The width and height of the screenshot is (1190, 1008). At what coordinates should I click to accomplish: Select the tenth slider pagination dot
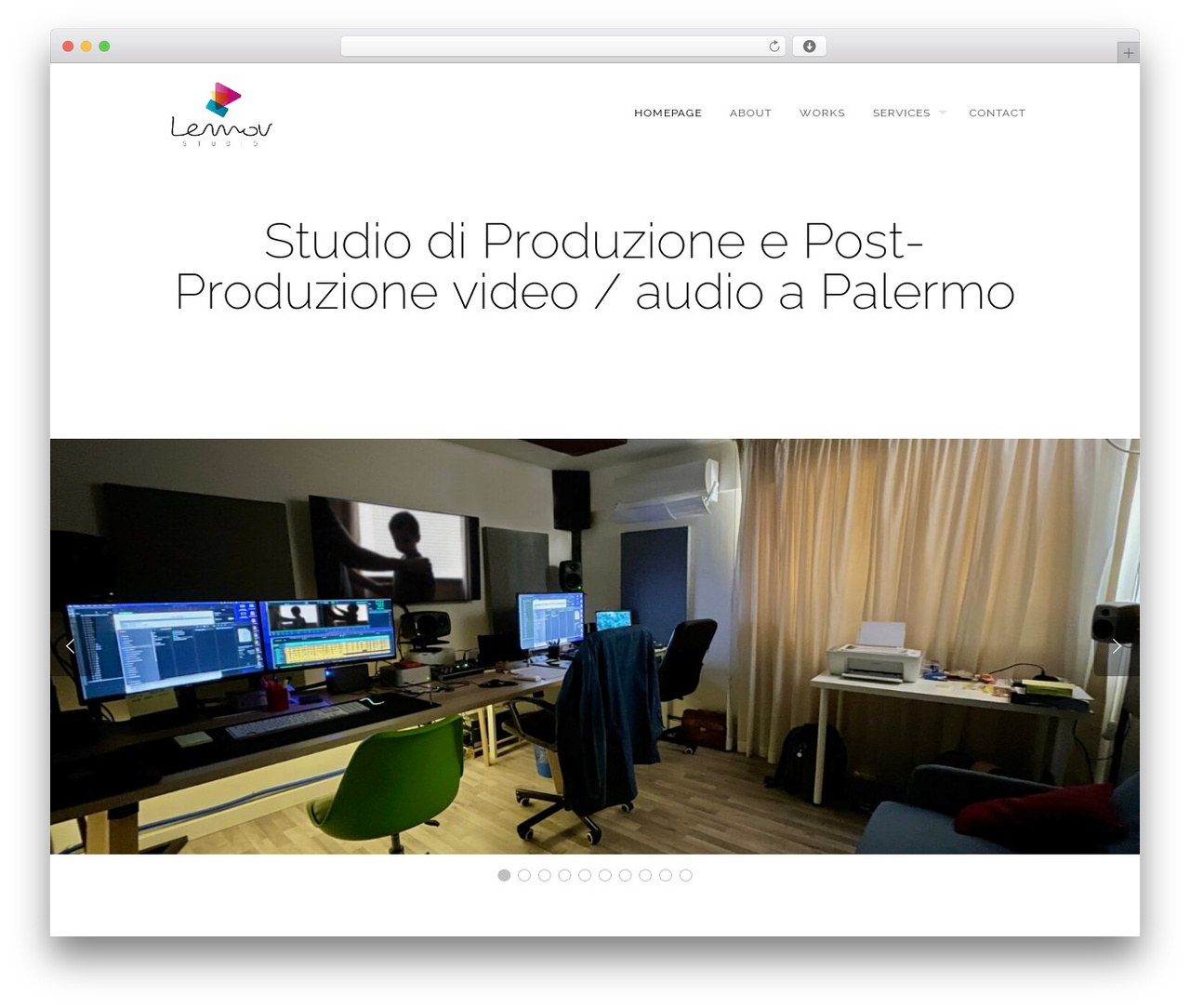coord(686,875)
